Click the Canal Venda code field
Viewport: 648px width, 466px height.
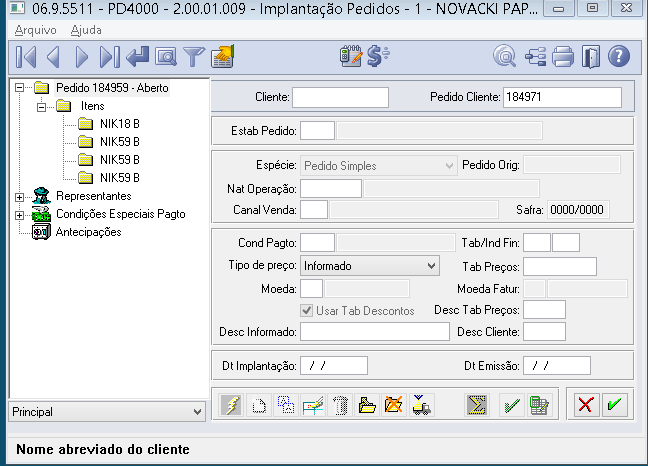tap(314, 210)
